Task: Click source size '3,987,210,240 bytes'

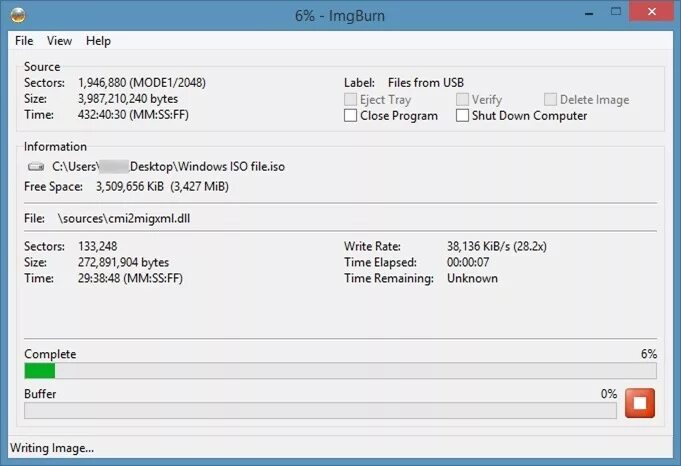Action: (x=128, y=99)
